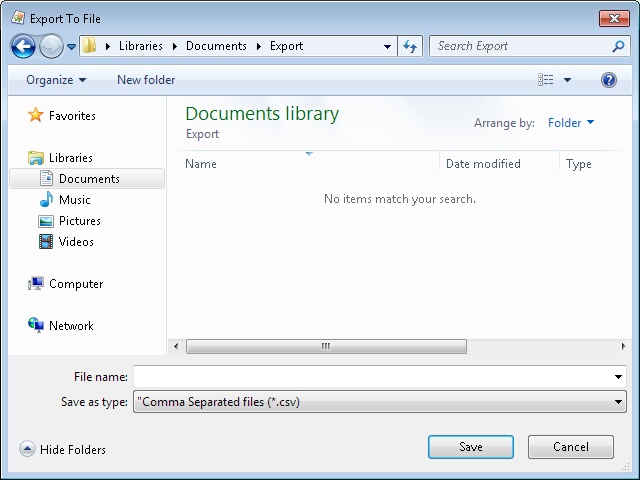Click the Back navigation arrow

coord(23,46)
